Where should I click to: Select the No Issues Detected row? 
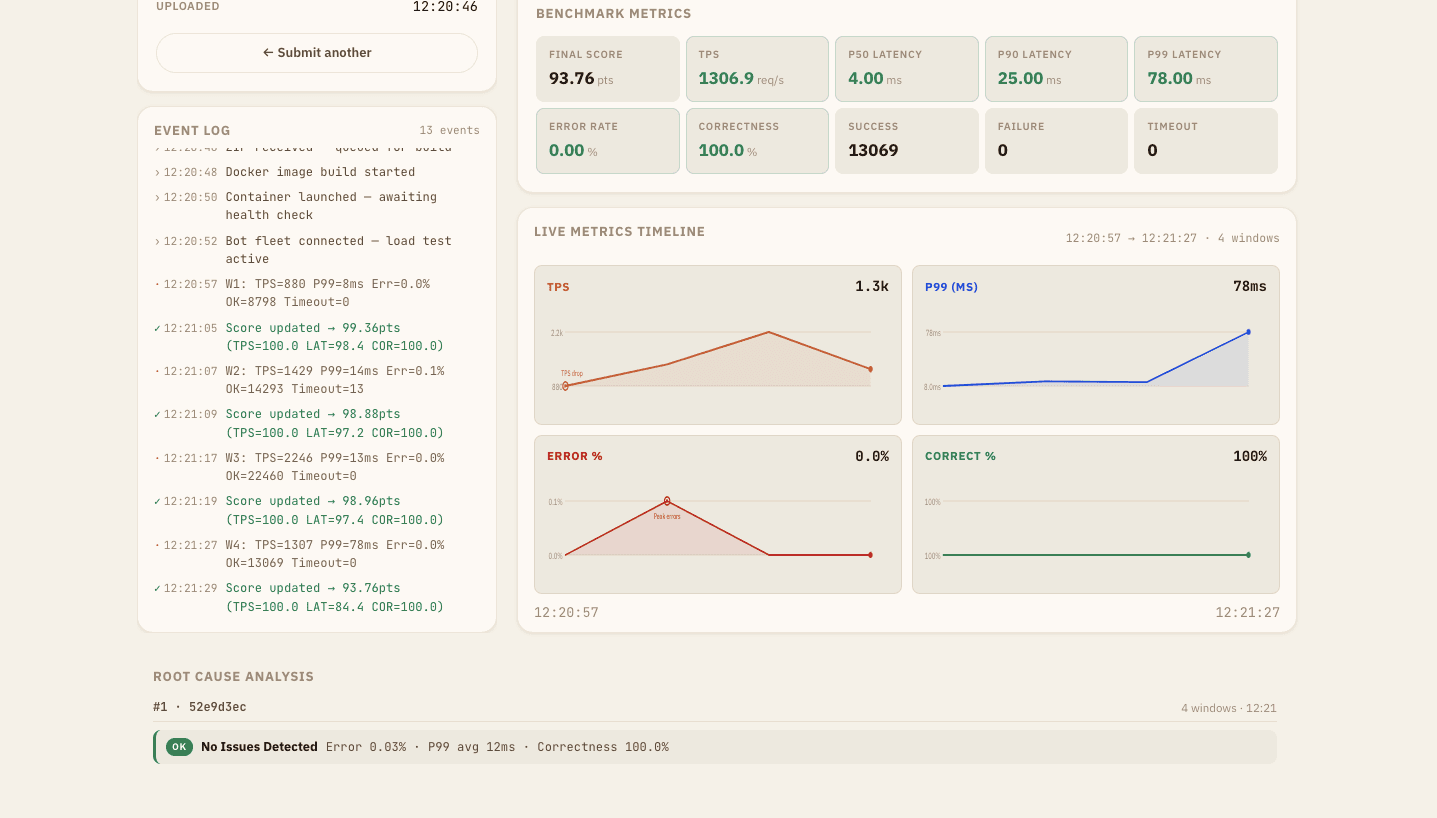[x=715, y=747]
